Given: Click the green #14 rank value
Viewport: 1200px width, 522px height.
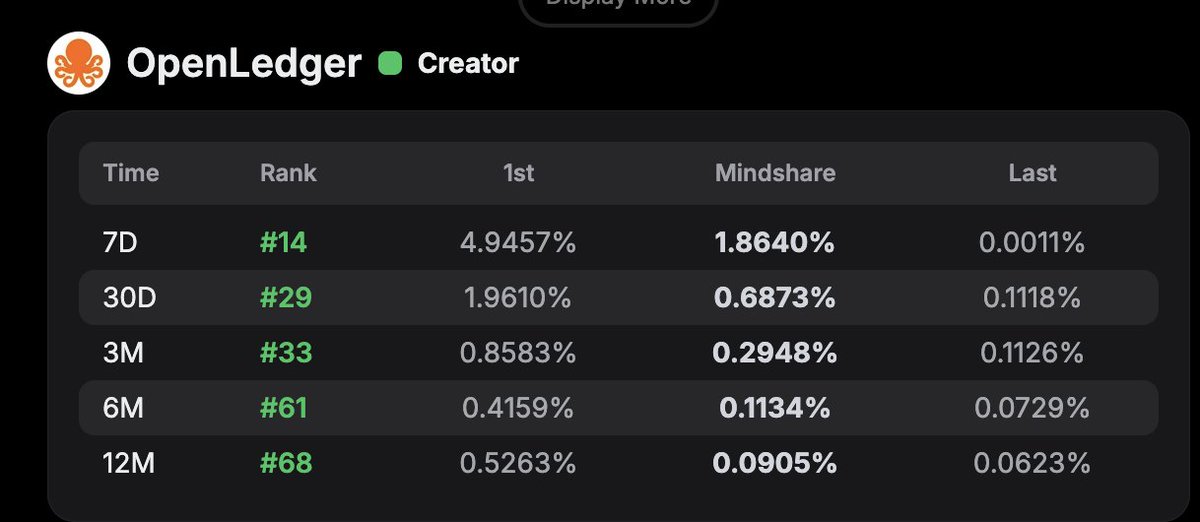Looking at the screenshot, I should click(285, 242).
